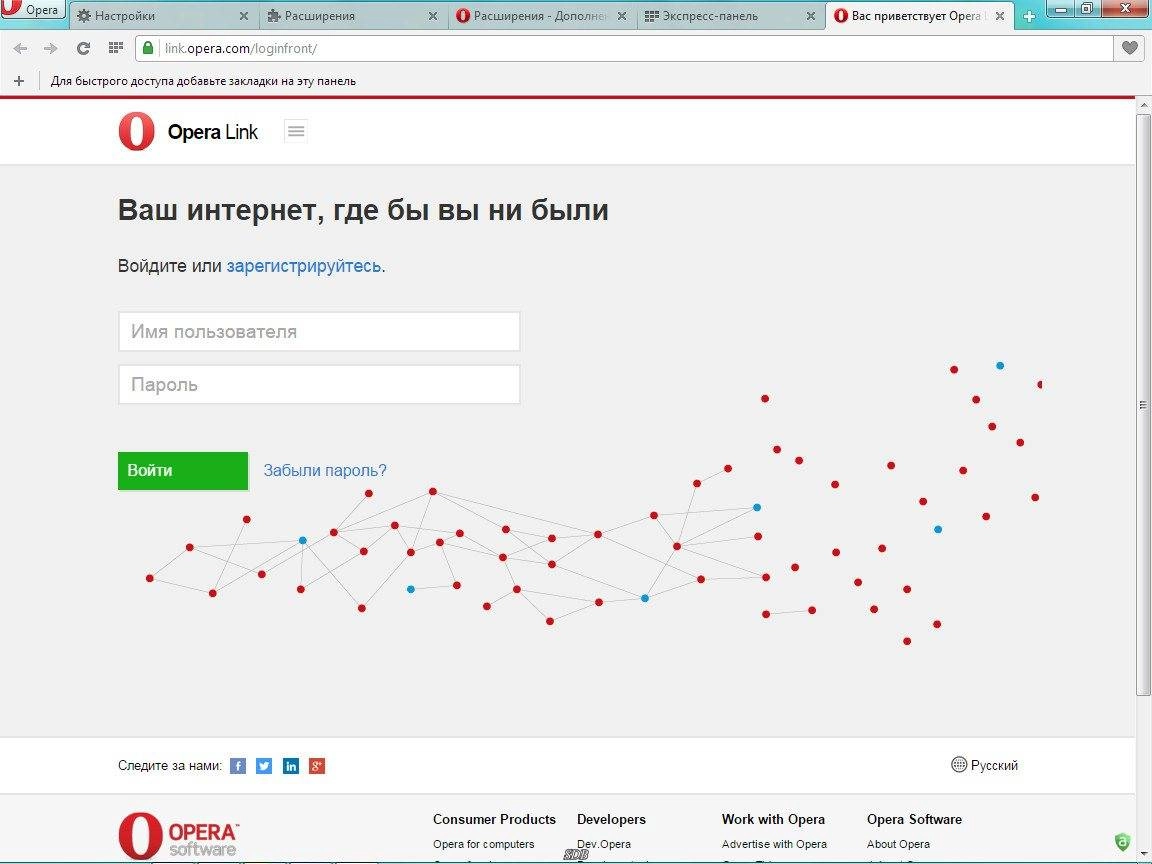Click the page vertical scrollbar
The width and height of the screenshot is (1152, 864).
pyautogui.click(x=1143, y=404)
